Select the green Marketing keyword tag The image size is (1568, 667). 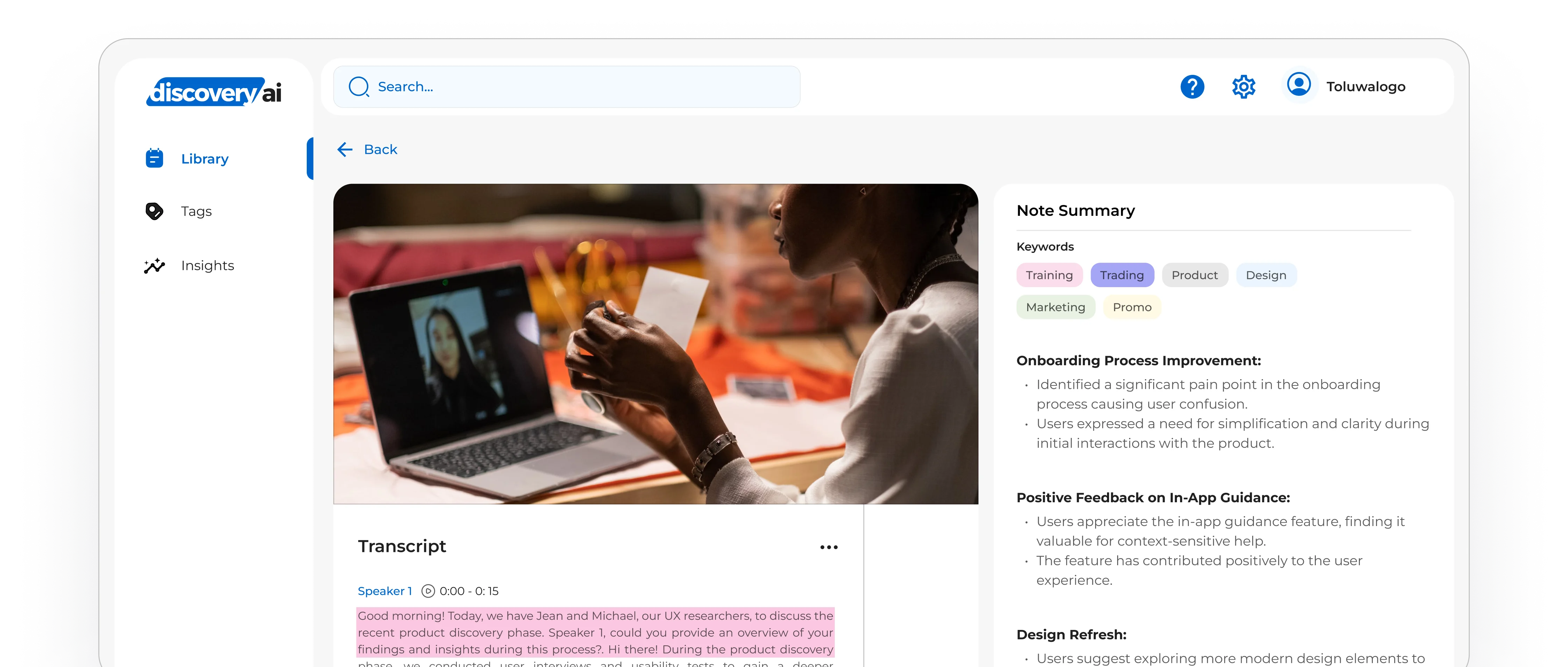[1056, 307]
